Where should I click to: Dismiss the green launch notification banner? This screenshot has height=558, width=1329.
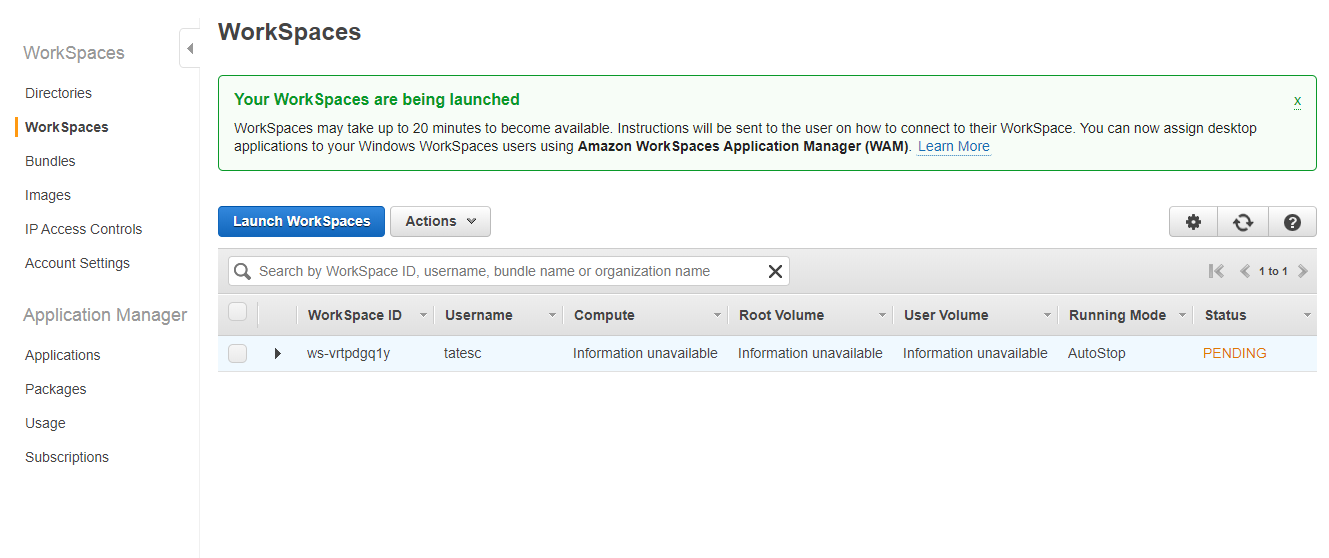1297,101
